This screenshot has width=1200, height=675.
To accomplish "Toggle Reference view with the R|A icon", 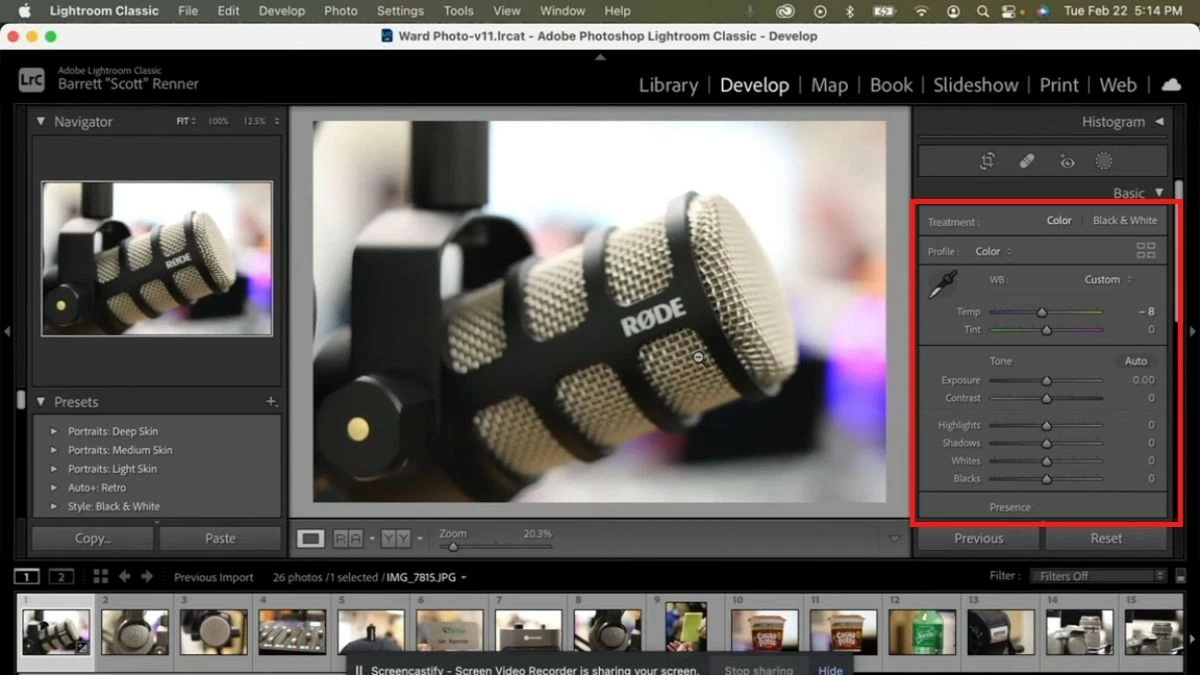I will click(x=345, y=537).
